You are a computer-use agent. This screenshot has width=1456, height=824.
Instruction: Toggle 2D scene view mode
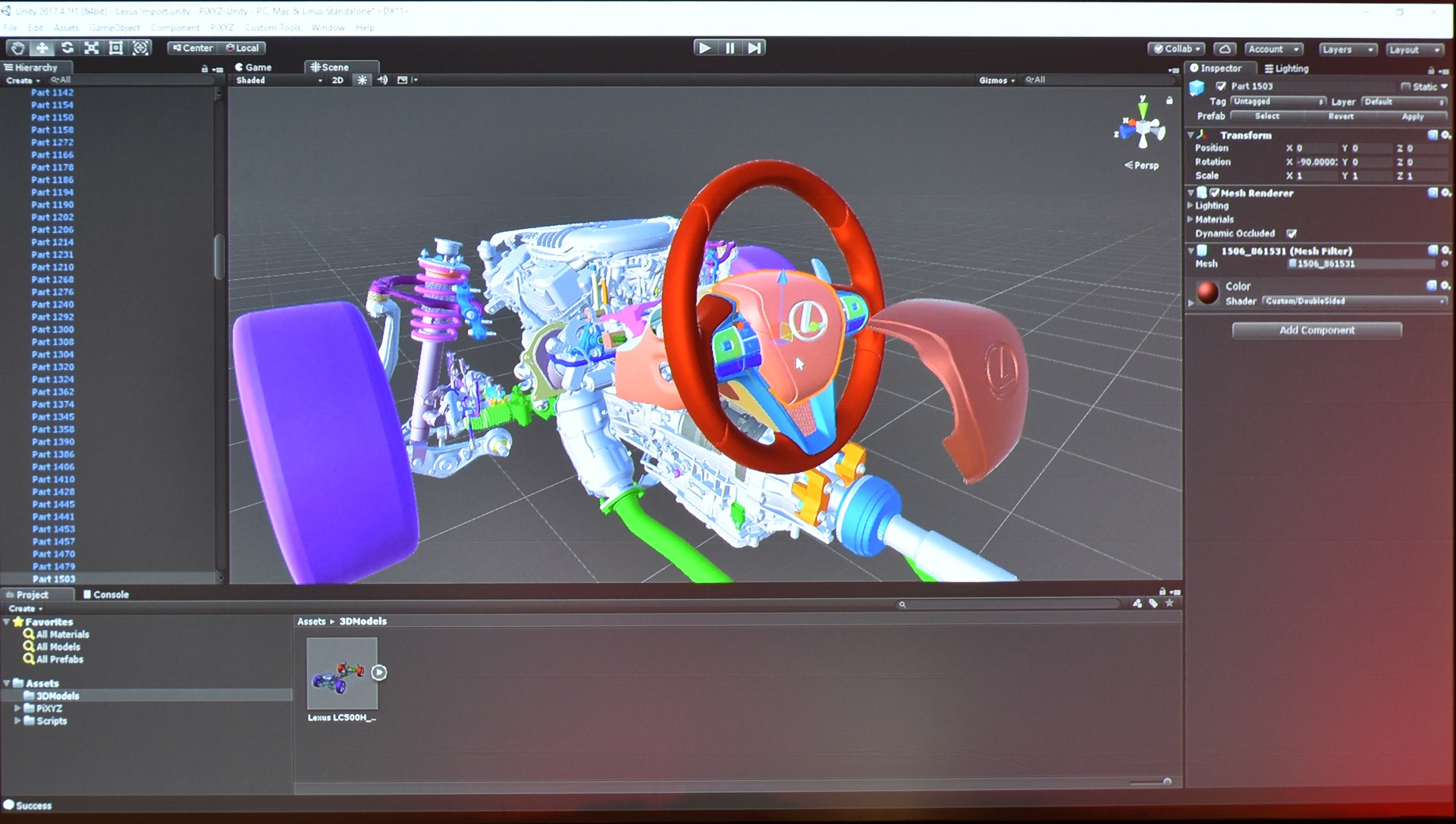[337, 80]
